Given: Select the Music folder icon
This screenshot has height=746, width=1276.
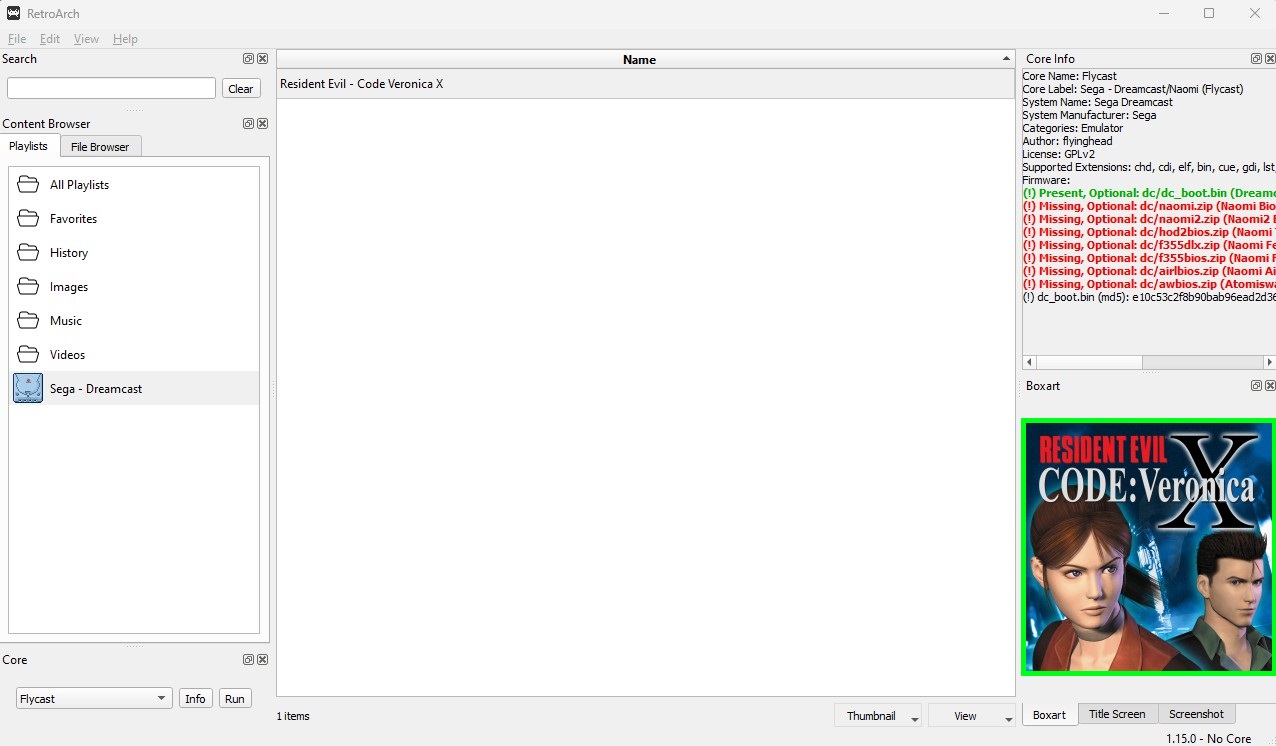Looking at the screenshot, I should (28, 321).
